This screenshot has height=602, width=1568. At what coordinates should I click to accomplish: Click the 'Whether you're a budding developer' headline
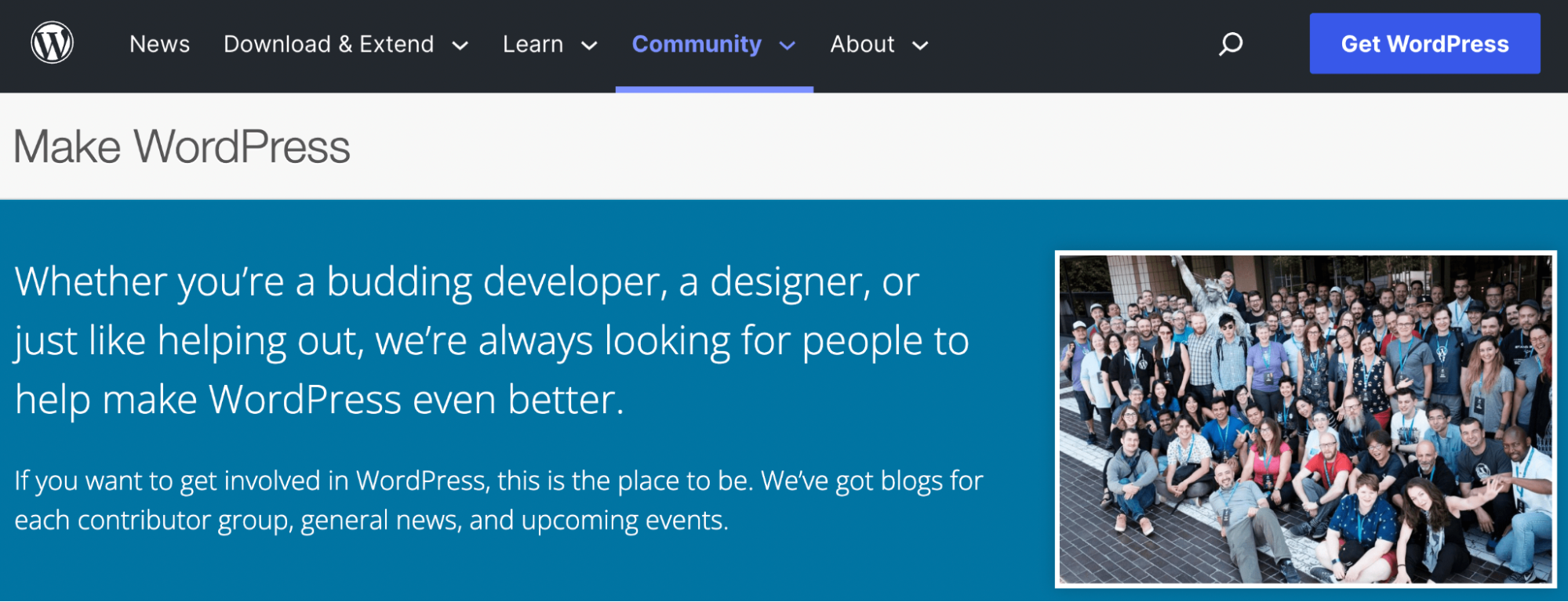pyautogui.click(x=492, y=340)
